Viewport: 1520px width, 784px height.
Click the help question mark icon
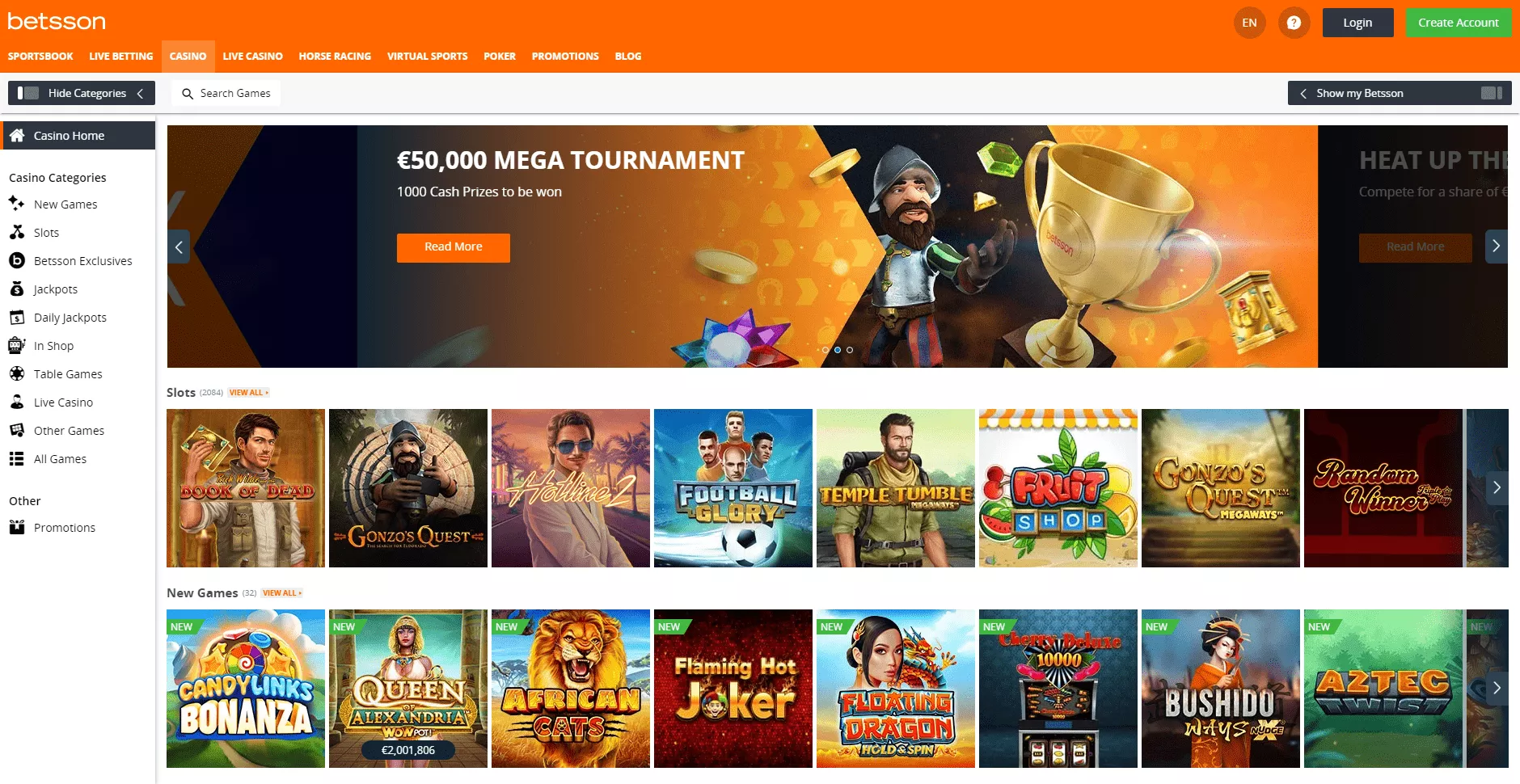tap(1294, 23)
